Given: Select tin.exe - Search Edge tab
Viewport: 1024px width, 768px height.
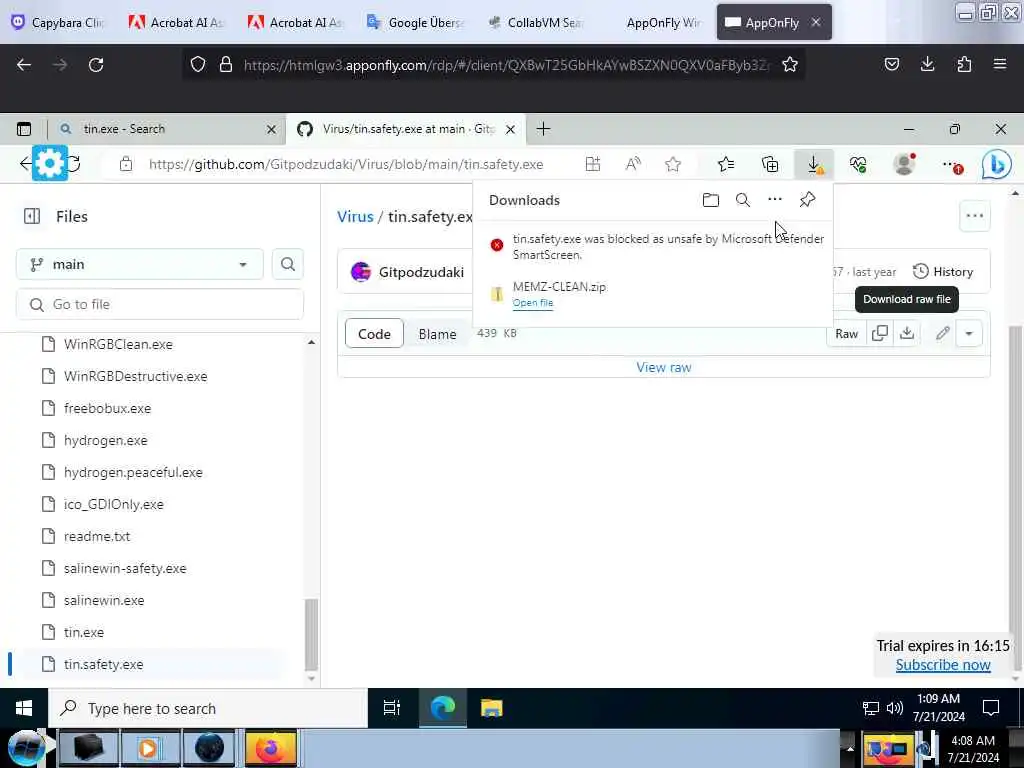Looking at the screenshot, I should pos(167,129).
